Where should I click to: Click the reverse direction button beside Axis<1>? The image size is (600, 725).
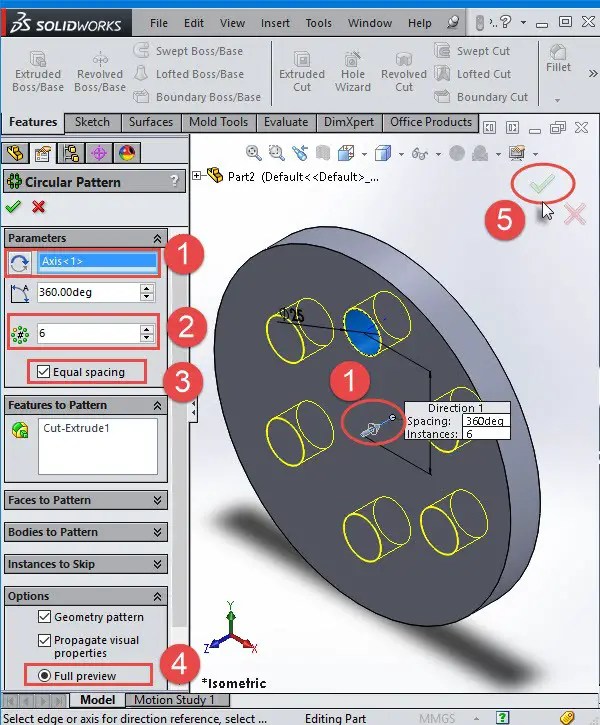(x=19, y=263)
